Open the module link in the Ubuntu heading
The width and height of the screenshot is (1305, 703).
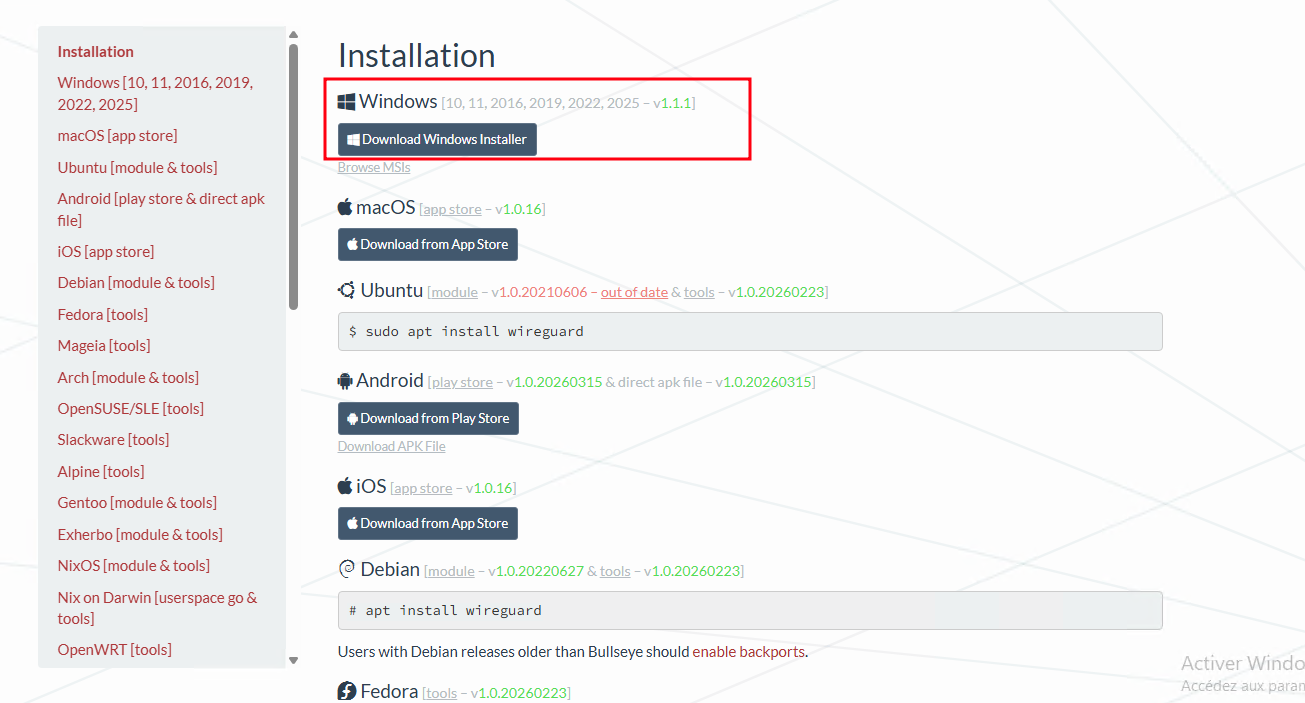coord(454,293)
